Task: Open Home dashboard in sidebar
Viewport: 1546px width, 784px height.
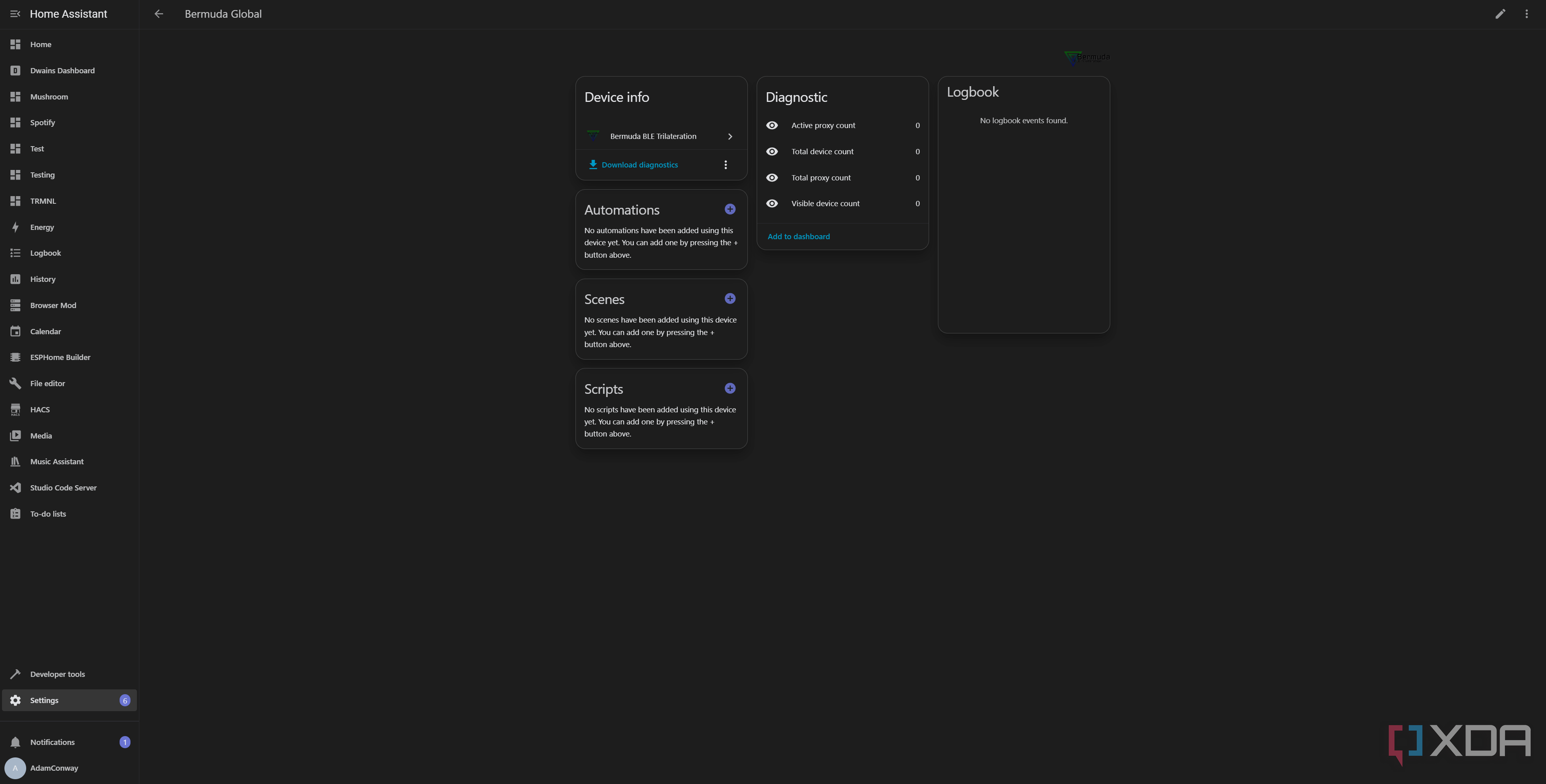Action: pyautogui.click(x=70, y=44)
